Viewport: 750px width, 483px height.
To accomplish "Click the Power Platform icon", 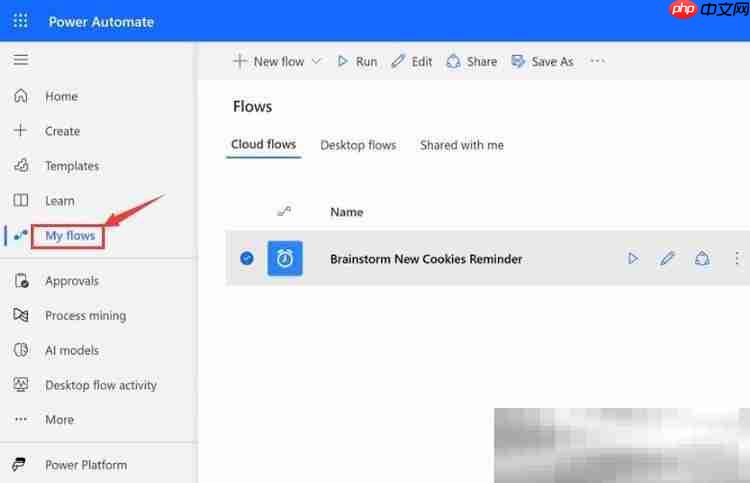I will point(19,464).
